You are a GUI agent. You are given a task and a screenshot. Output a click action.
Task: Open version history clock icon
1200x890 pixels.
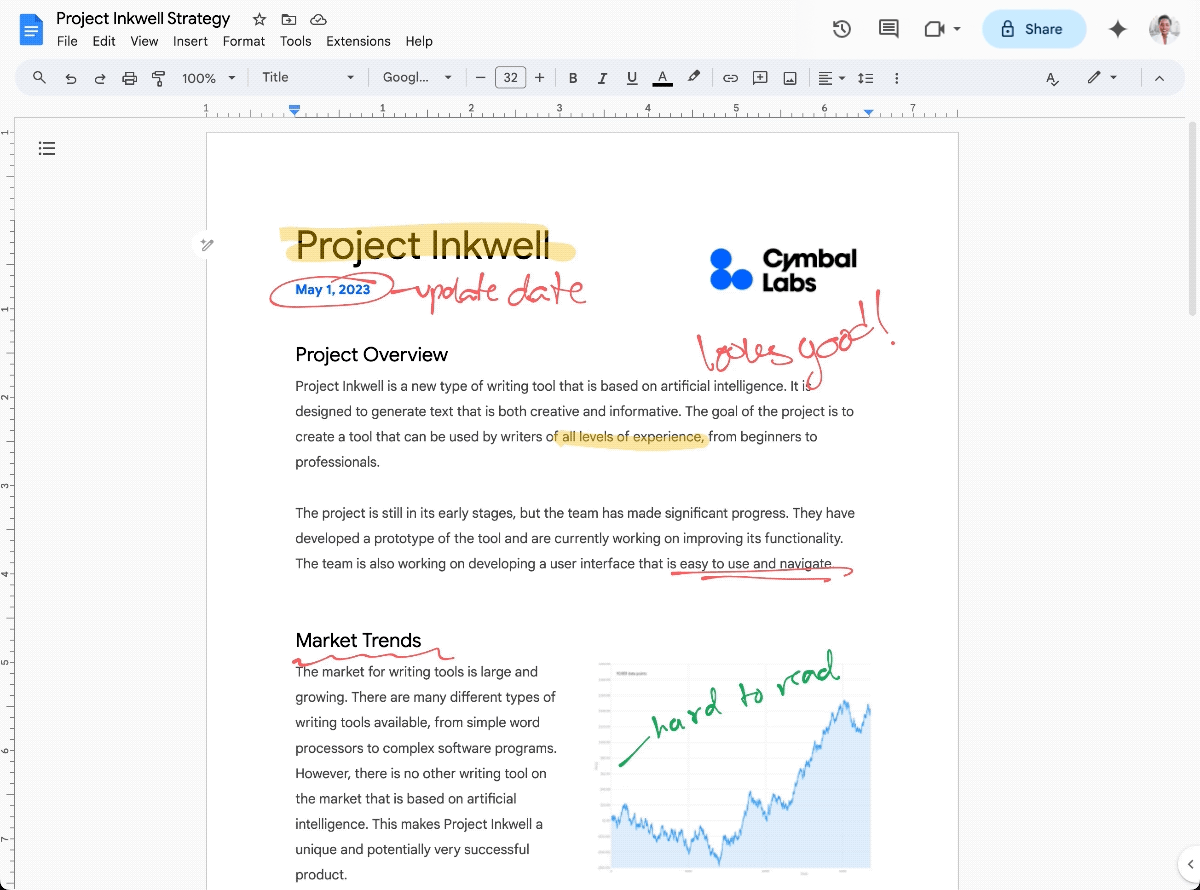coord(842,29)
